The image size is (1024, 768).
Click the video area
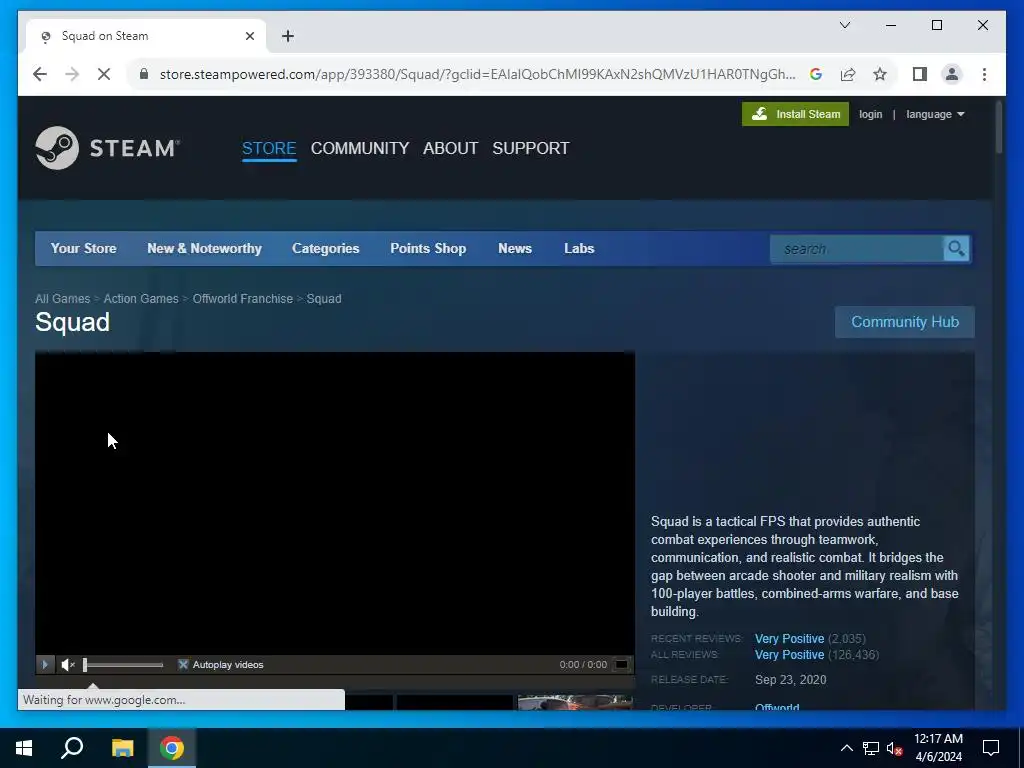point(335,503)
